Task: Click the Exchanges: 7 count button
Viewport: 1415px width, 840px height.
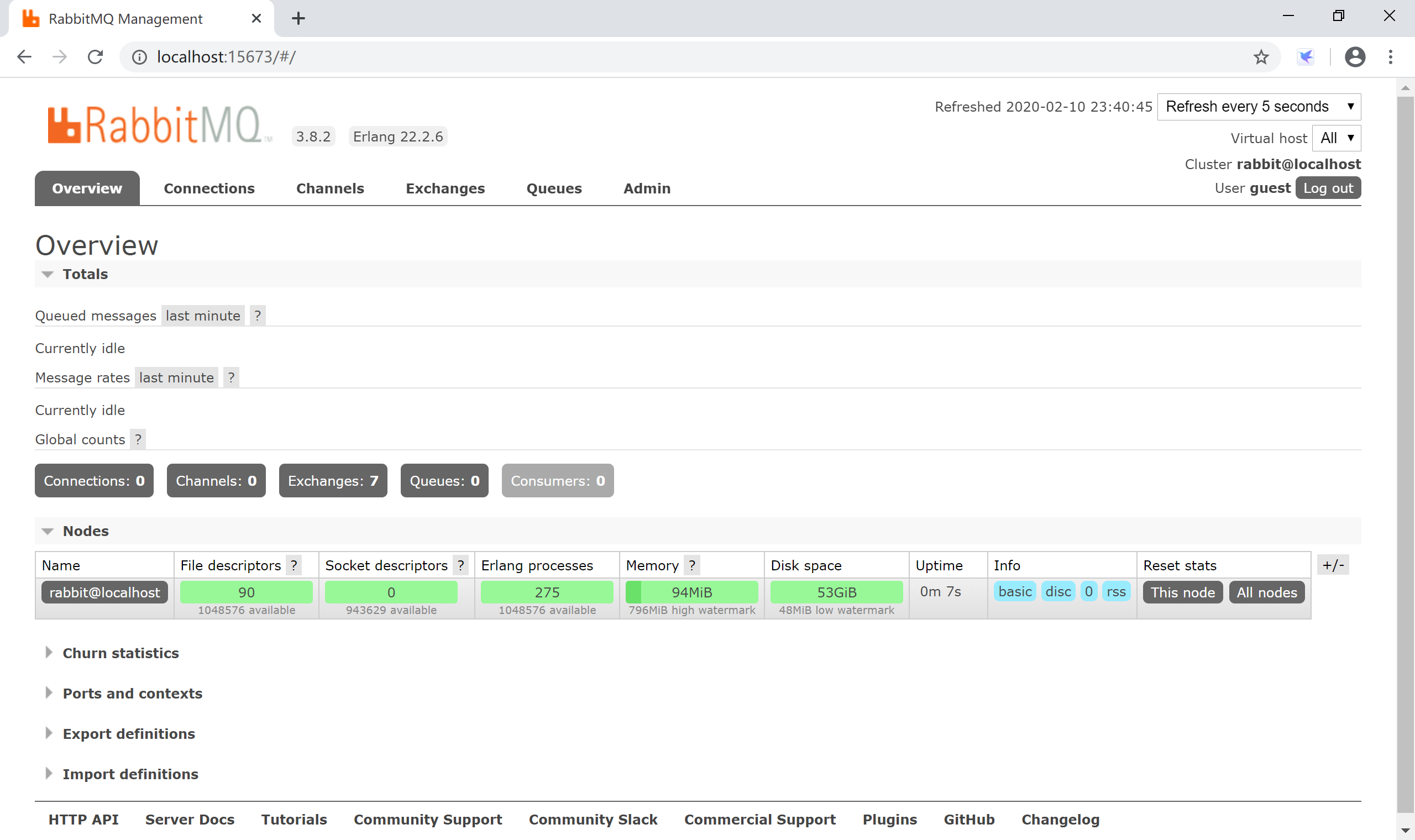Action: (333, 481)
